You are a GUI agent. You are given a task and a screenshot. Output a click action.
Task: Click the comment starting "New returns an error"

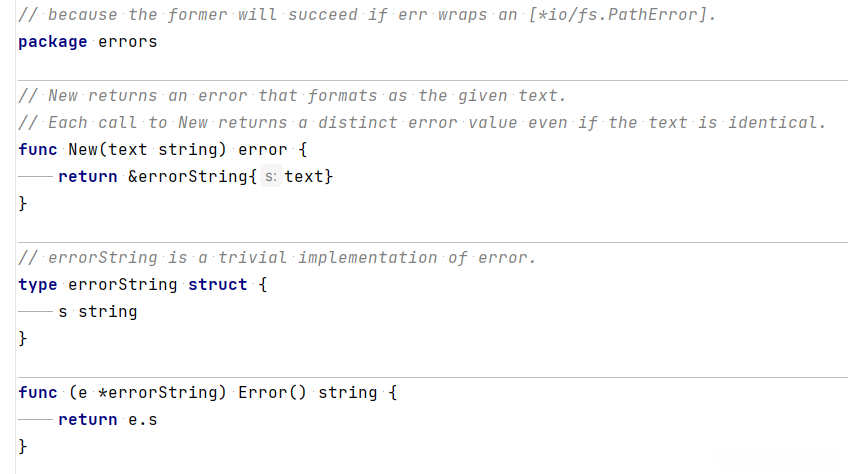292,96
